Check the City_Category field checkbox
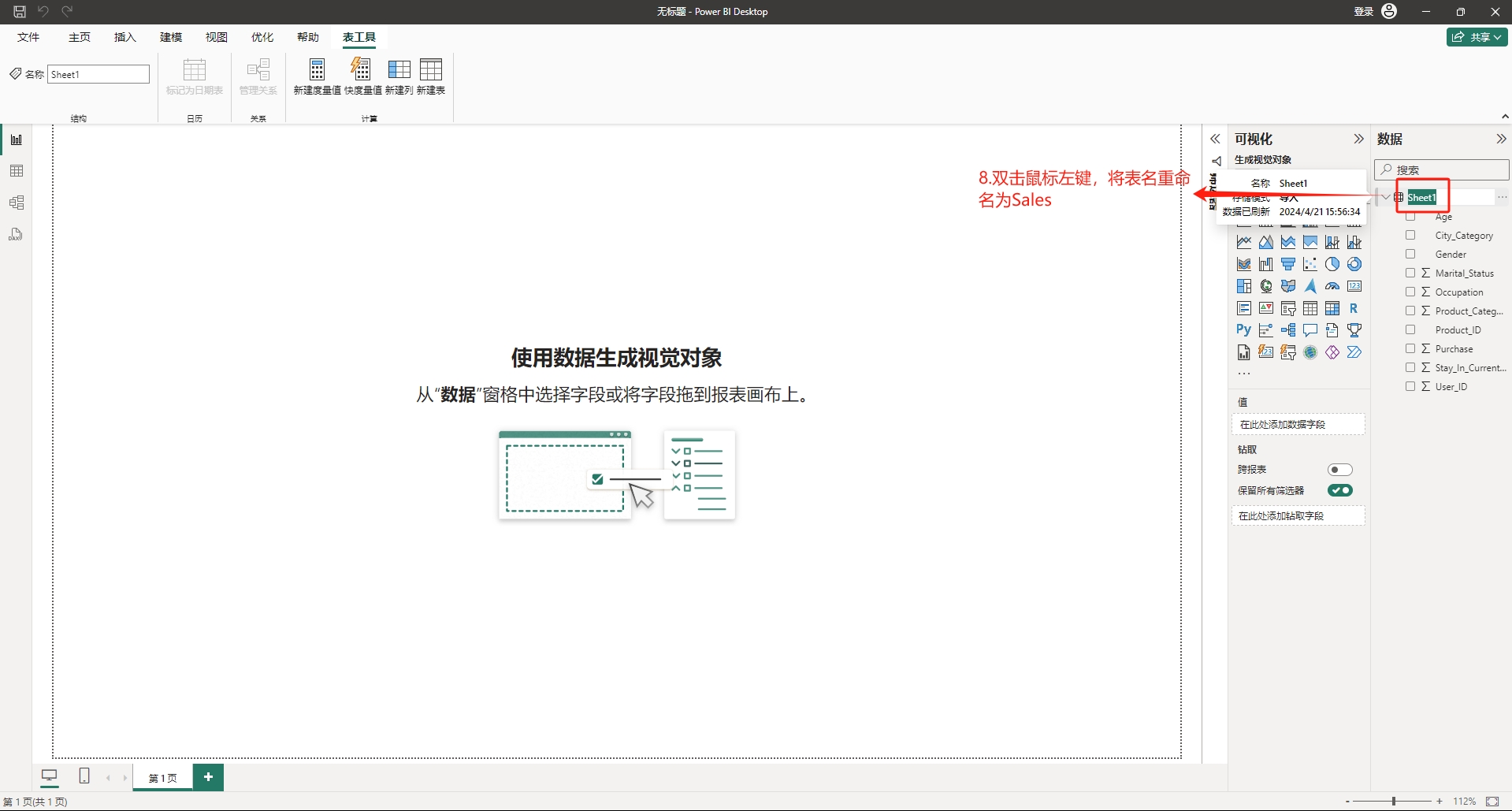Image resolution: width=1512 pixels, height=811 pixels. (1410, 236)
